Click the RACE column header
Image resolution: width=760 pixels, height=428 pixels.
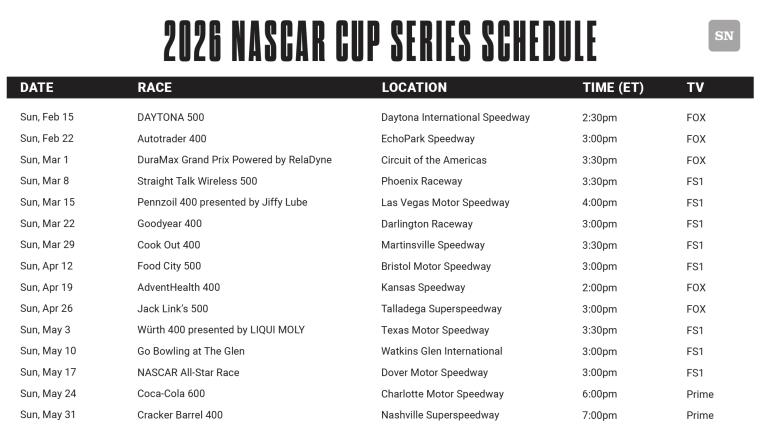coord(154,88)
